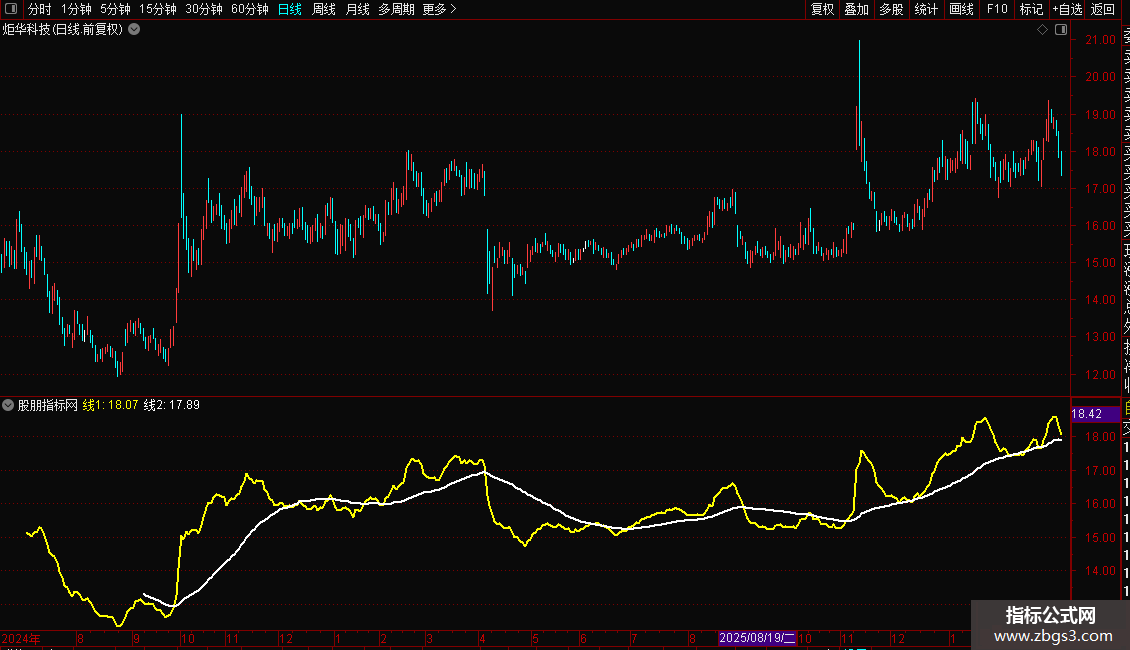
Task: Toggle the left sidebar panel icon
Action: click(11, 9)
